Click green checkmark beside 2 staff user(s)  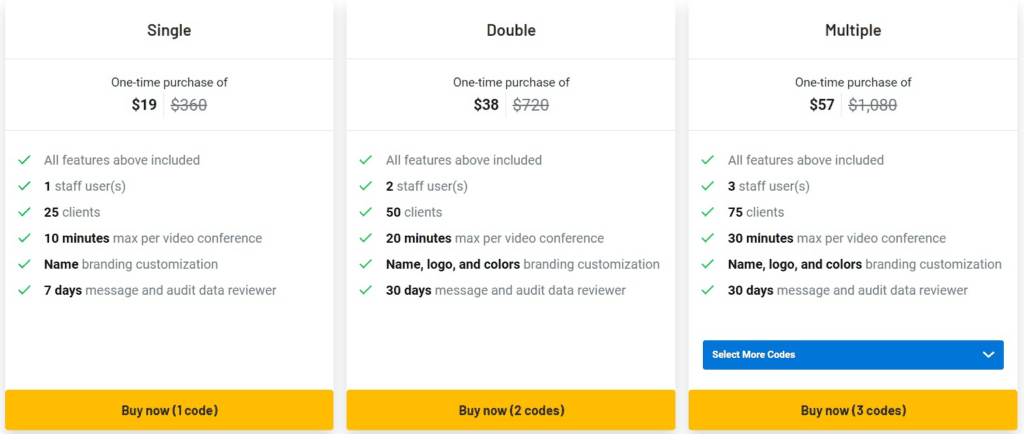(x=366, y=186)
